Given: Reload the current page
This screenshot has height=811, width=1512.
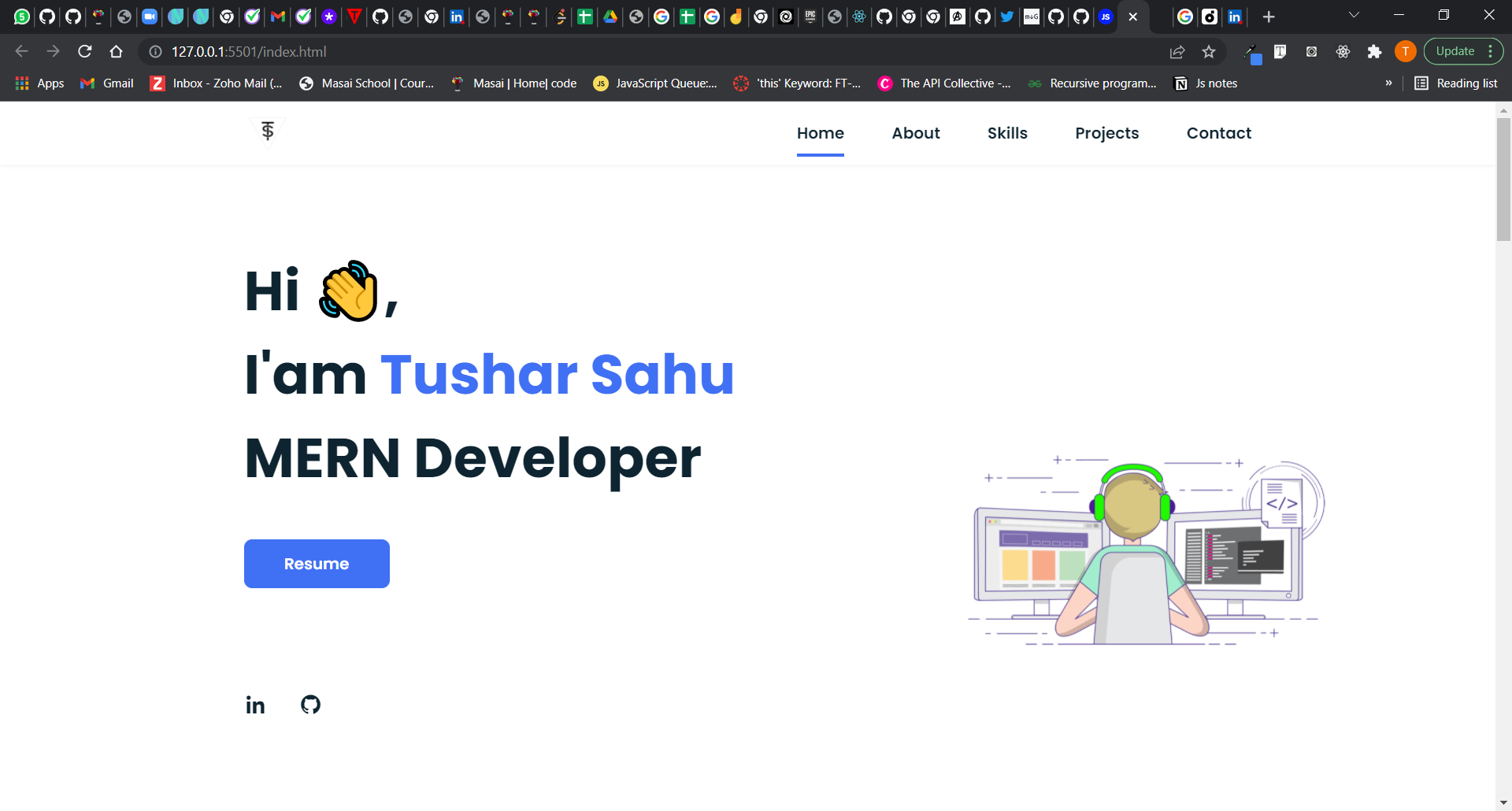Looking at the screenshot, I should tap(85, 52).
